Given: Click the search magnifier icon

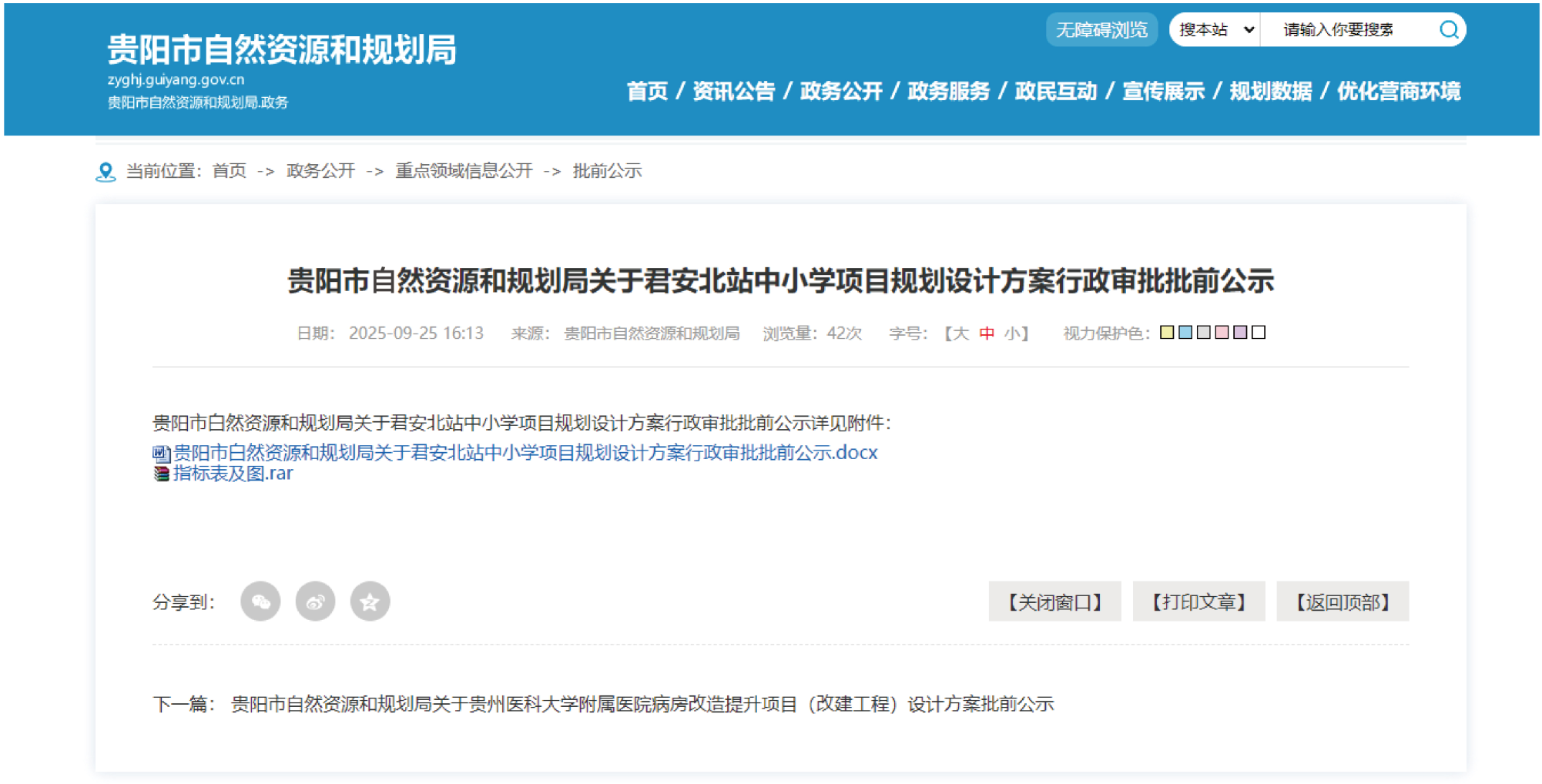Looking at the screenshot, I should coord(1449,29).
